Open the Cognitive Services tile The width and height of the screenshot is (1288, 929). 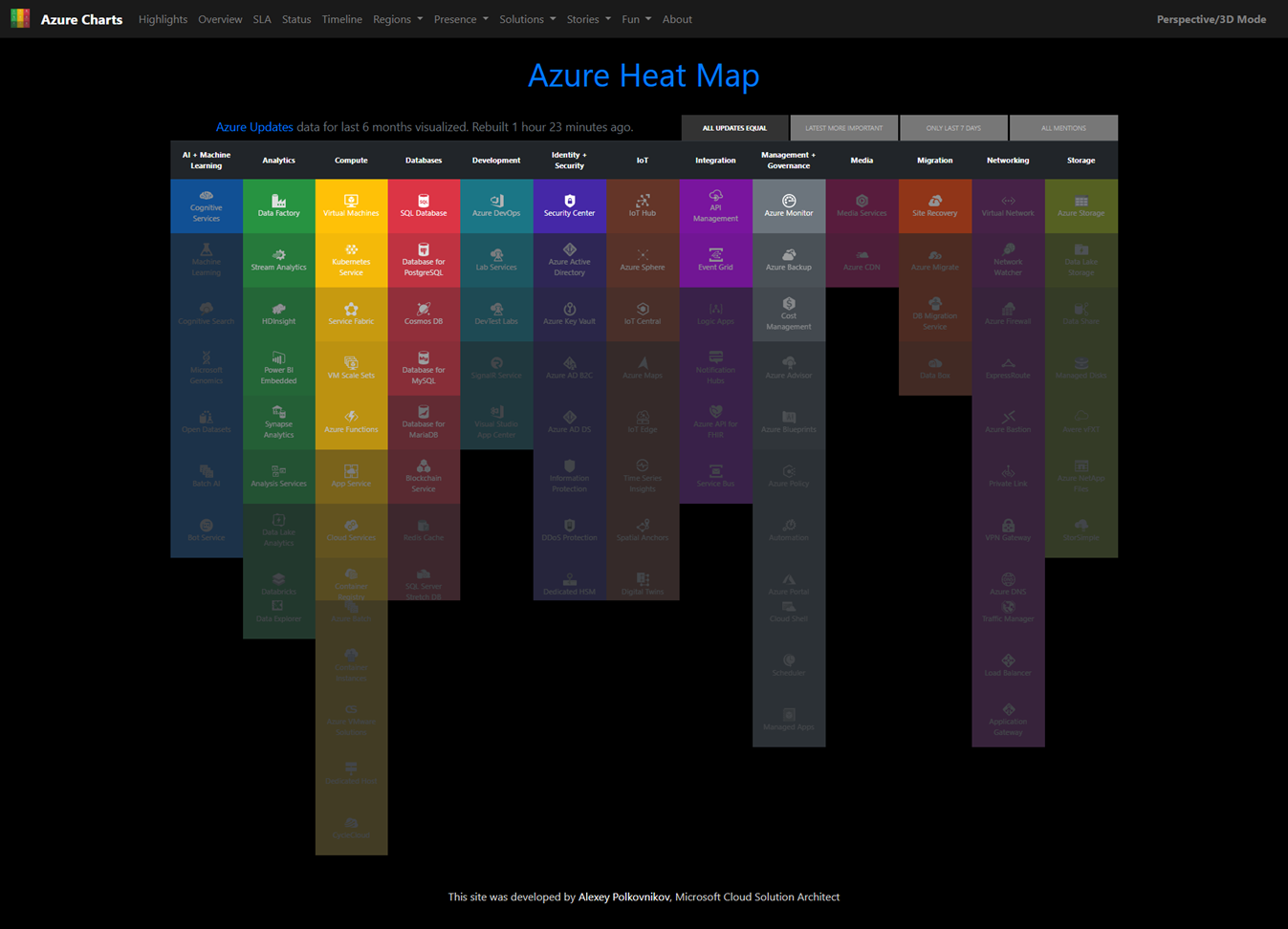point(207,205)
